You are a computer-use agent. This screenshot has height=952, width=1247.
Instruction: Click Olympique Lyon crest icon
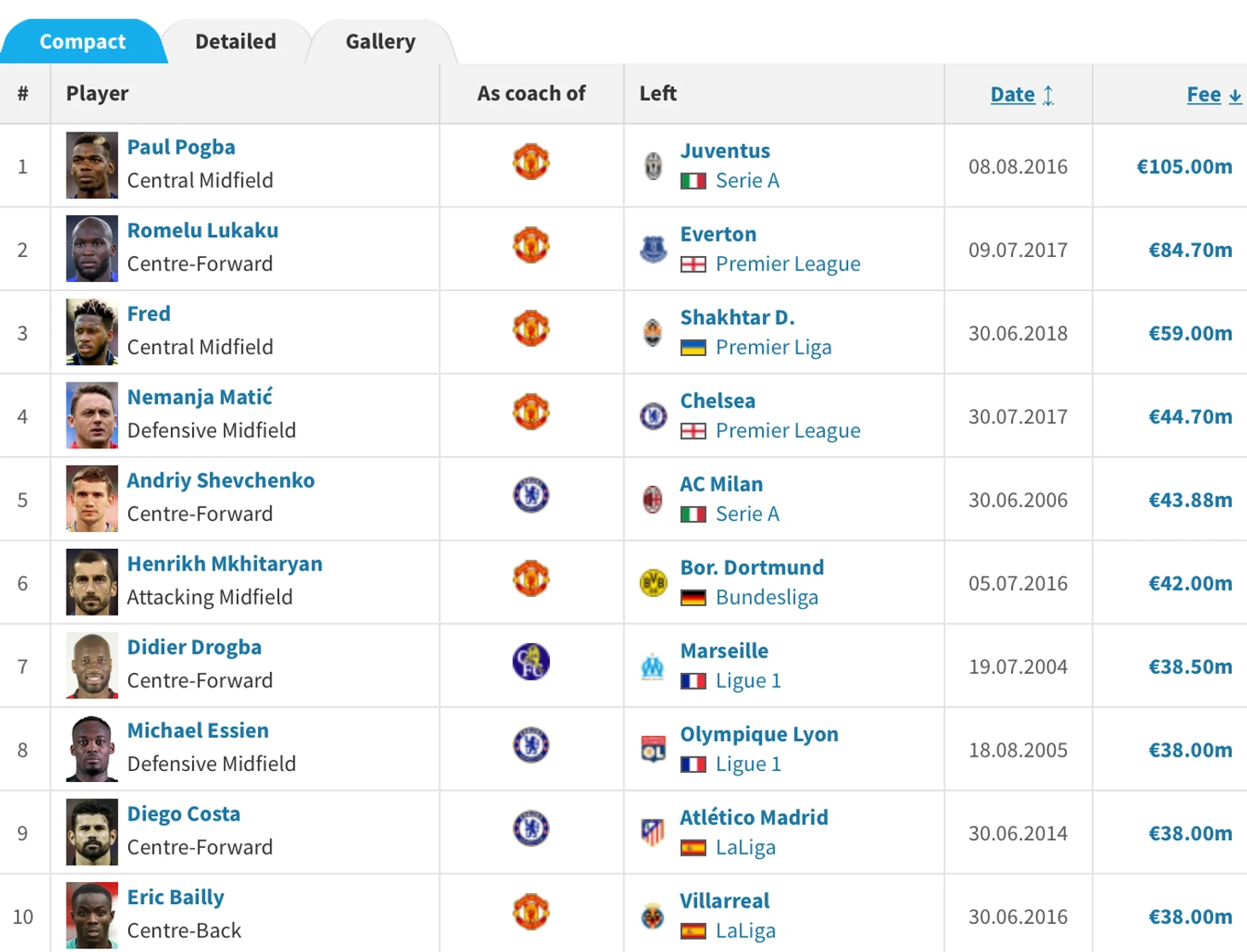[653, 750]
